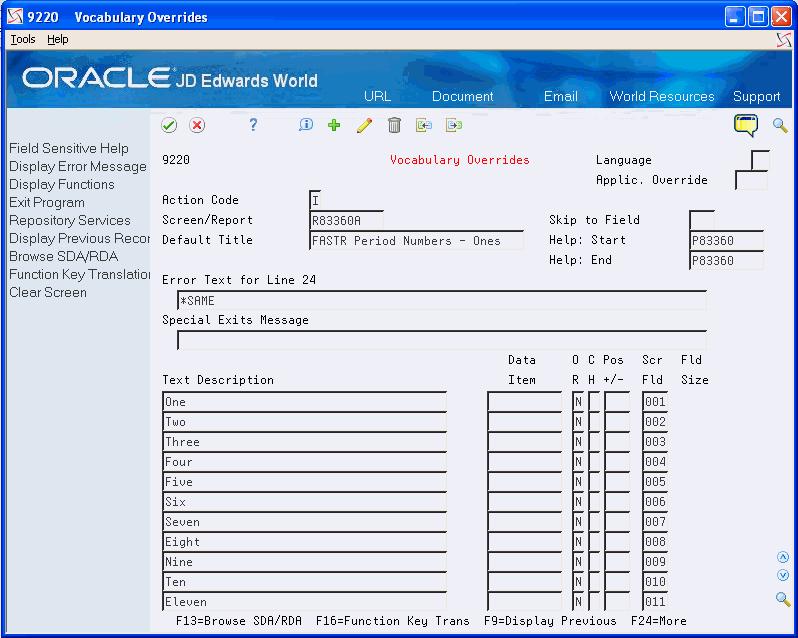The height and width of the screenshot is (638, 798).
Task: Click the scroll down arrow icon
Action: pyautogui.click(x=783, y=575)
